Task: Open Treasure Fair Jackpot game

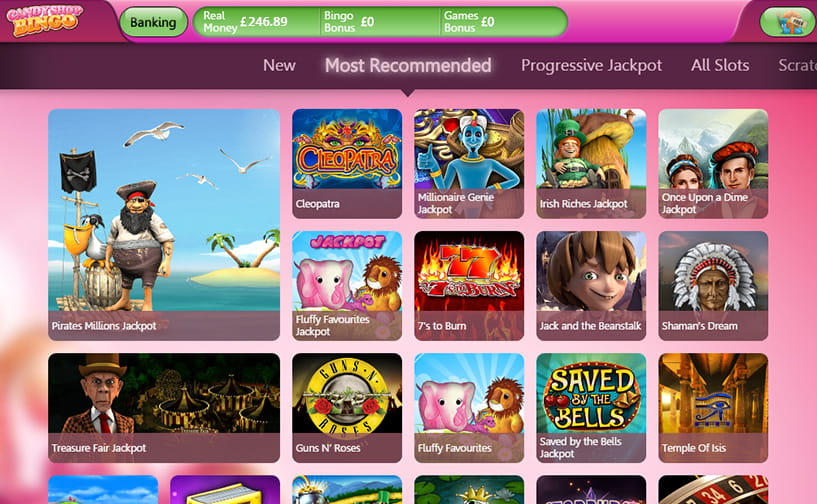Action: tap(164, 408)
